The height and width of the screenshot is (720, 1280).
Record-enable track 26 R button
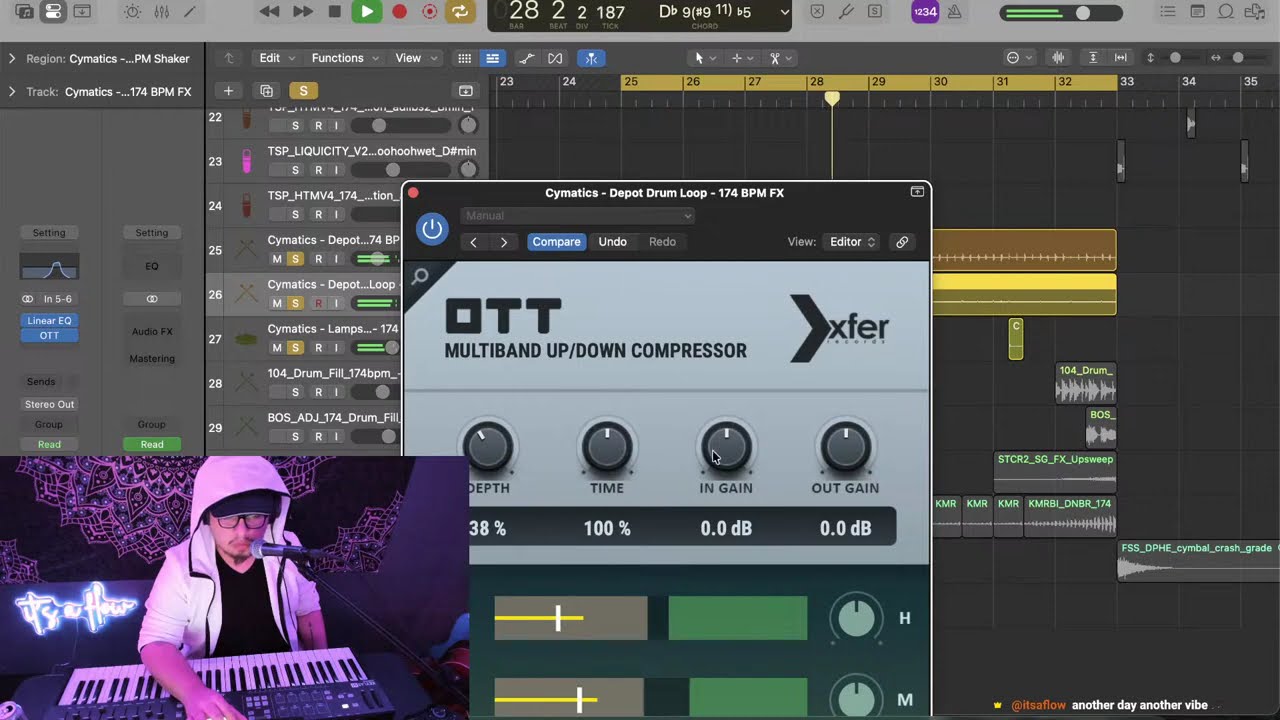(318, 303)
